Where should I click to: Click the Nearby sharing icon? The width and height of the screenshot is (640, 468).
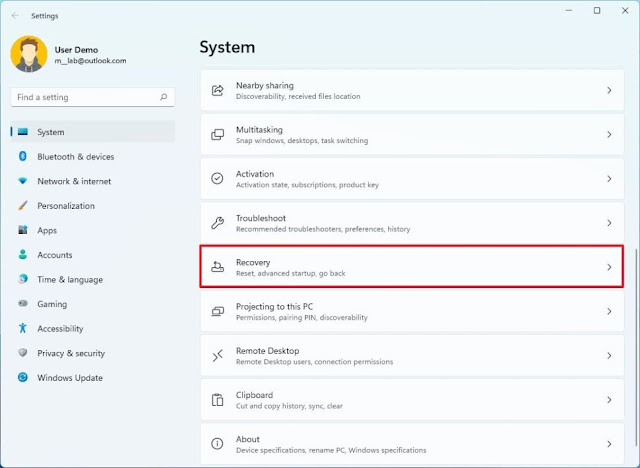[x=217, y=90]
